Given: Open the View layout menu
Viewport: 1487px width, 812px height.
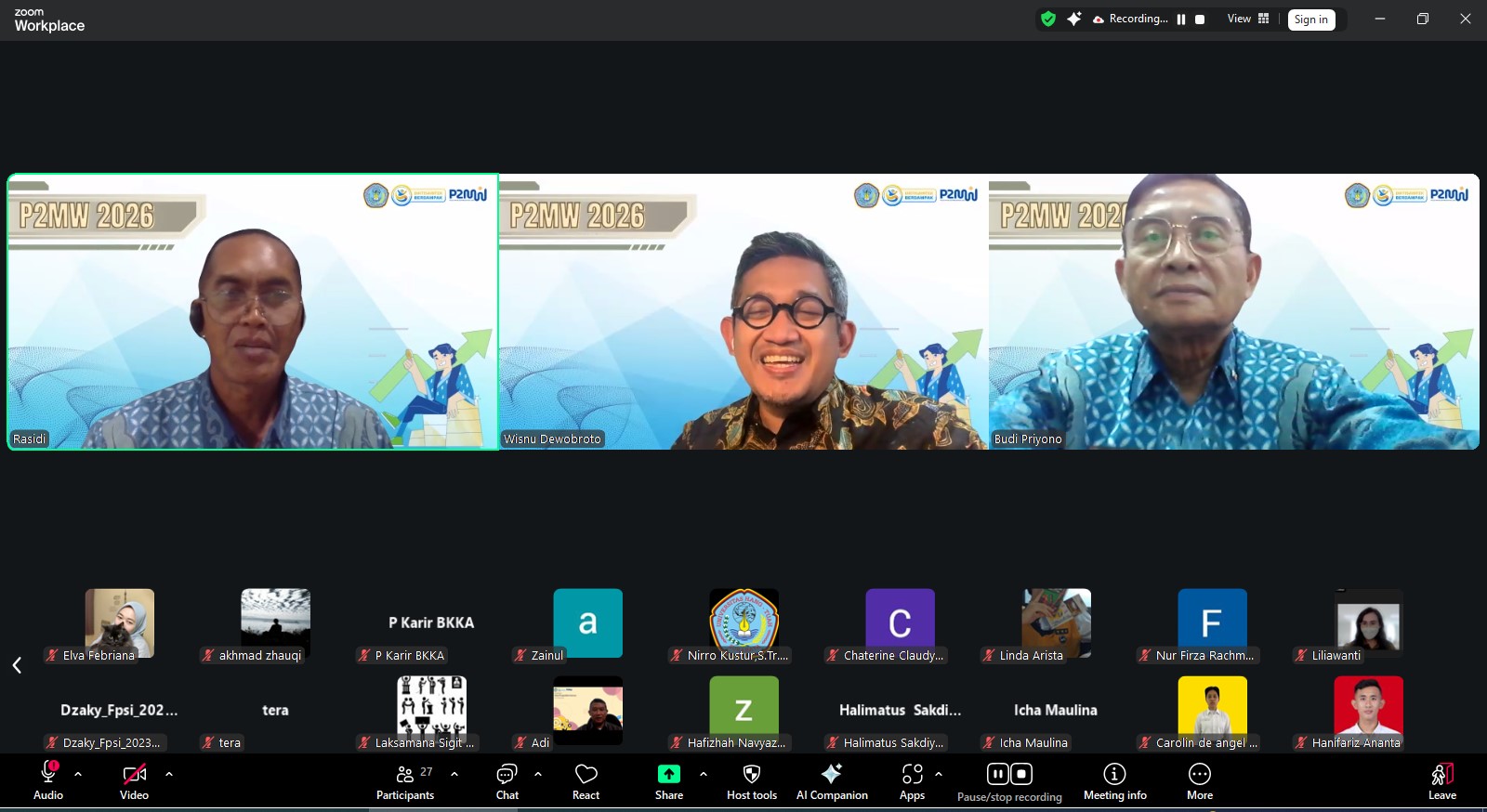Looking at the screenshot, I should coord(1247,19).
